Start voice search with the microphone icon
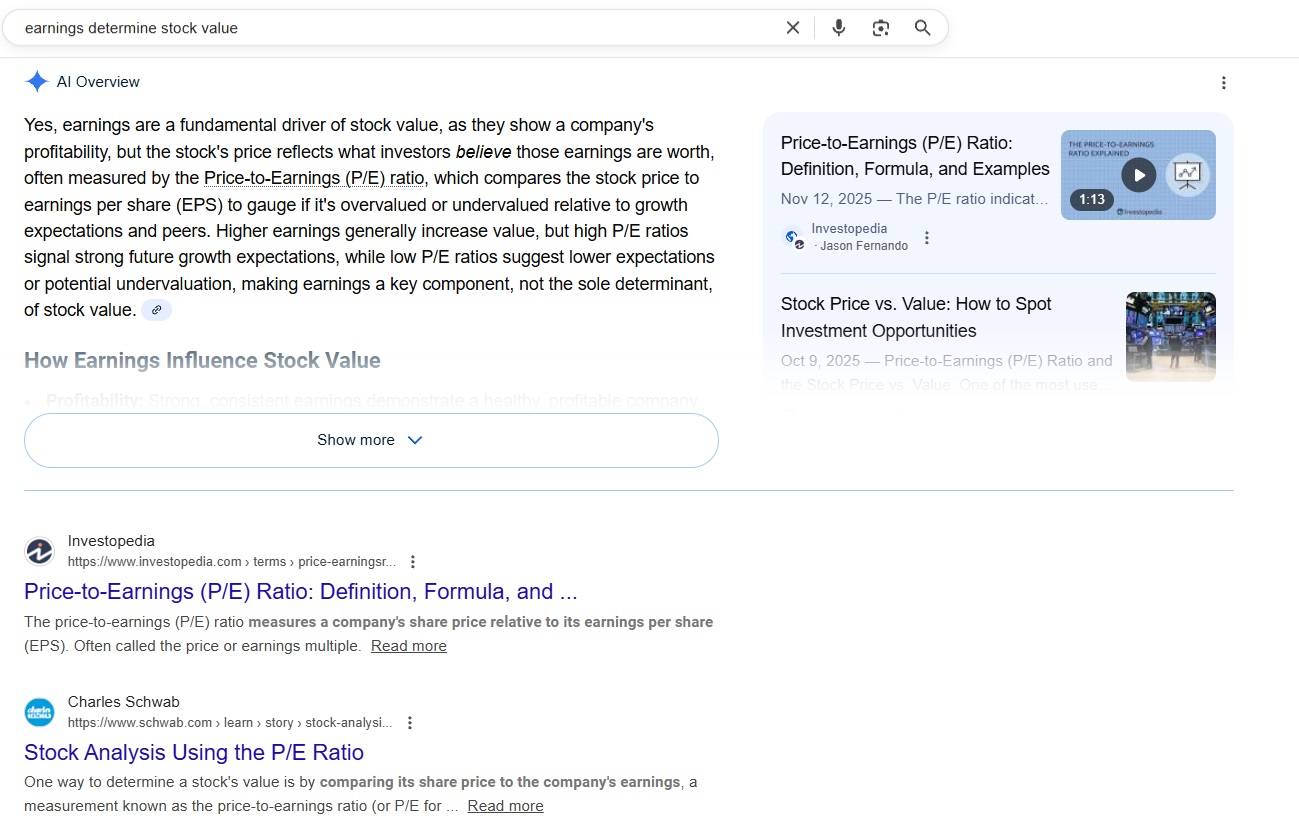This screenshot has height=839, width=1299. (x=839, y=28)
